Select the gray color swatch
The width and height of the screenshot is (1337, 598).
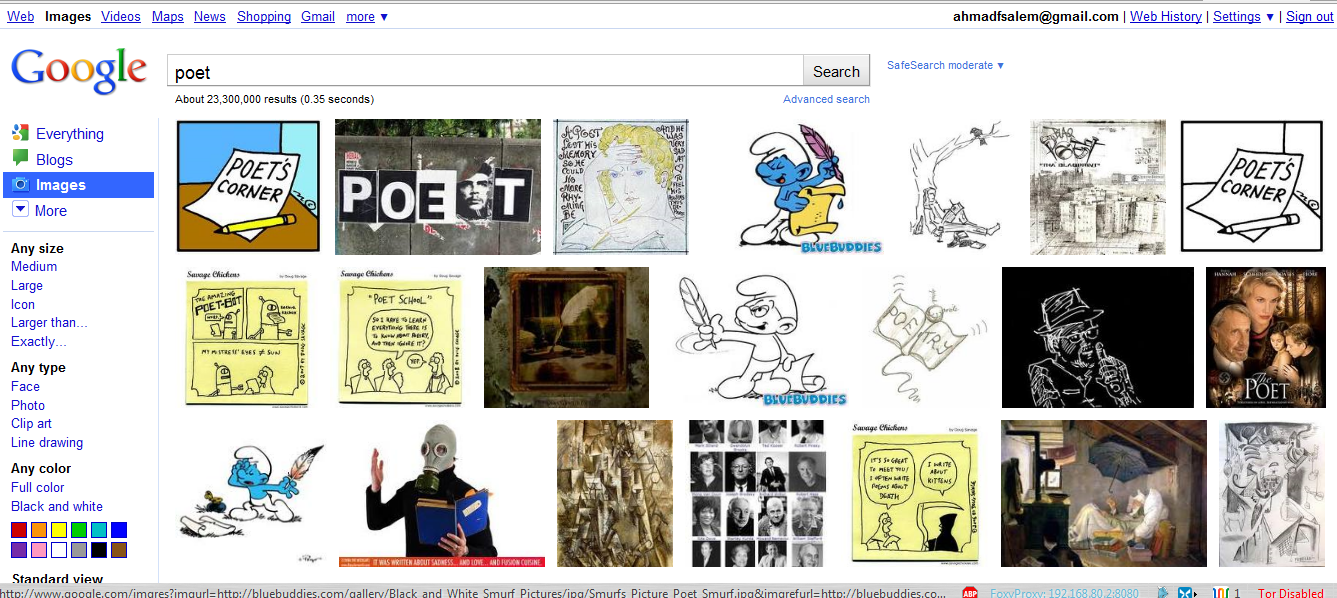pos(79,550)
